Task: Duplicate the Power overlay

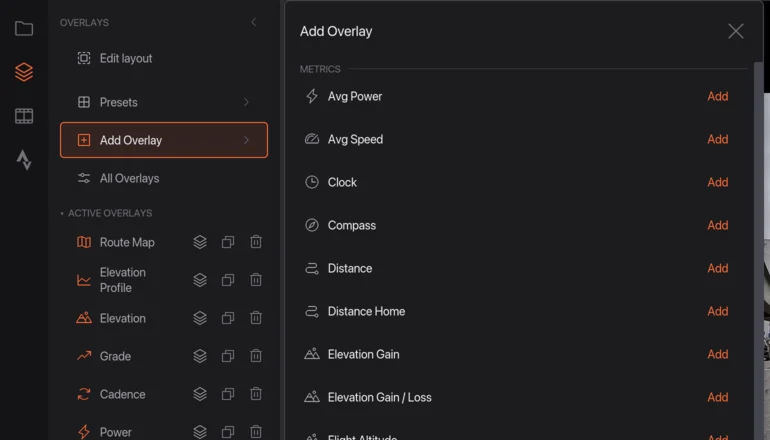Action: (228, 432)
